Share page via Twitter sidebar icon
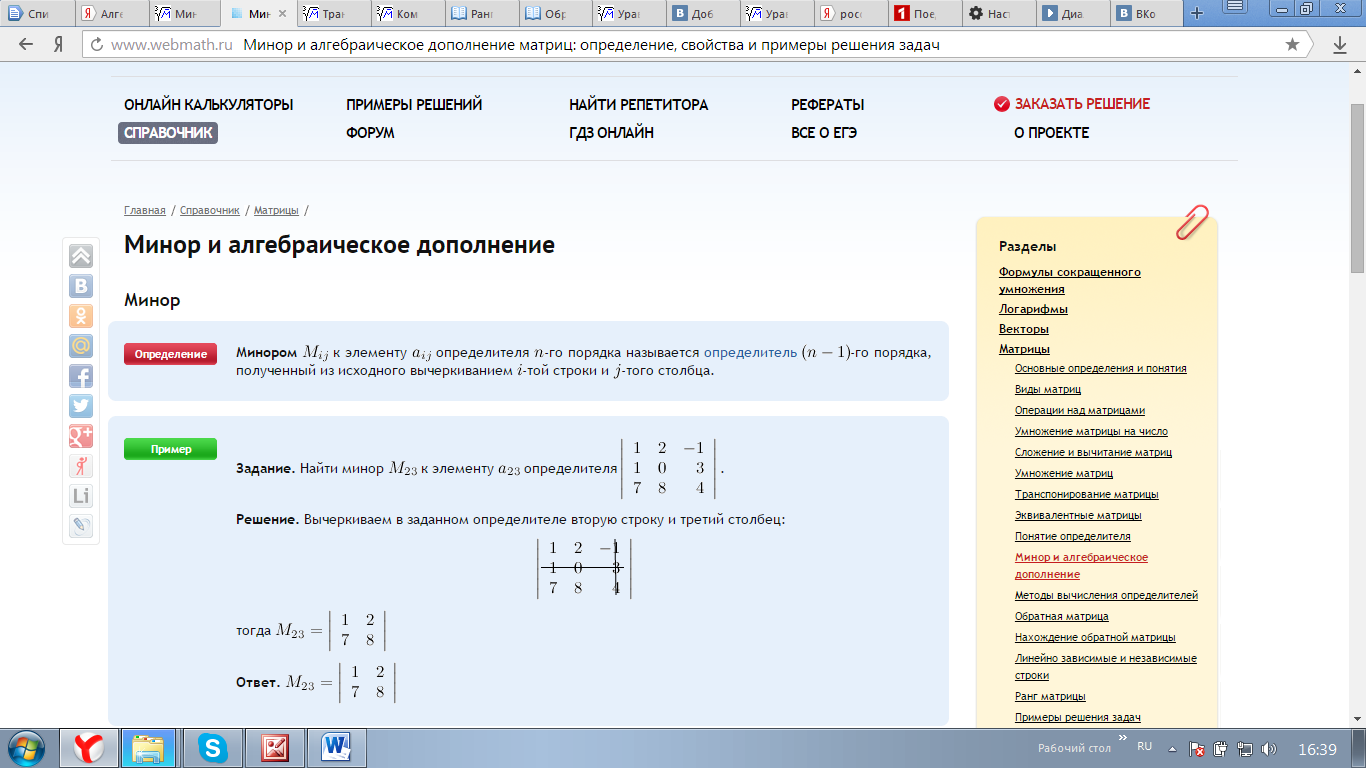This screenshot has width=1366, height=768. pyautogui.click(x=81, y=406)
